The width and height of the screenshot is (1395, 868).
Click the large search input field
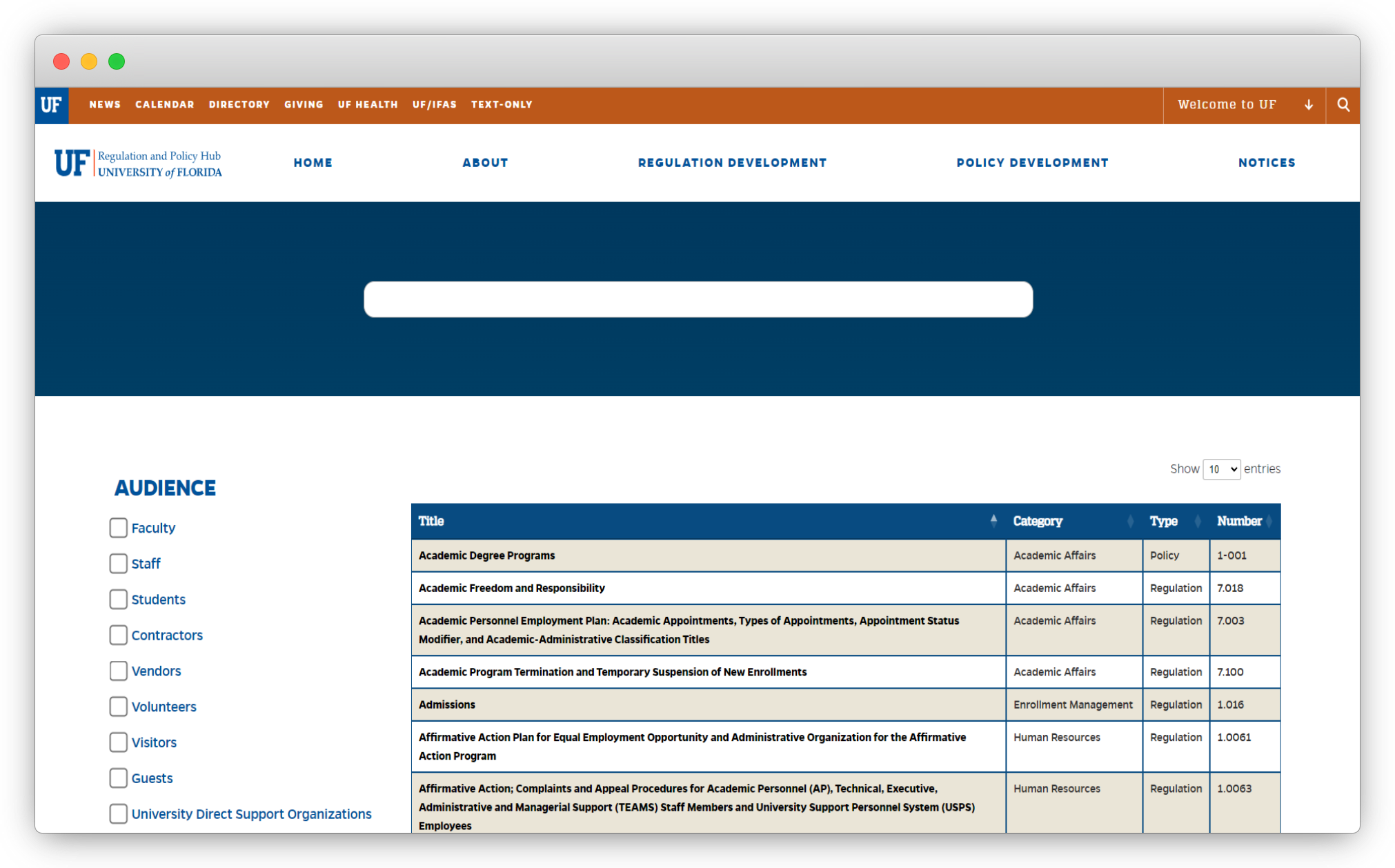click(x=697, y=299)
